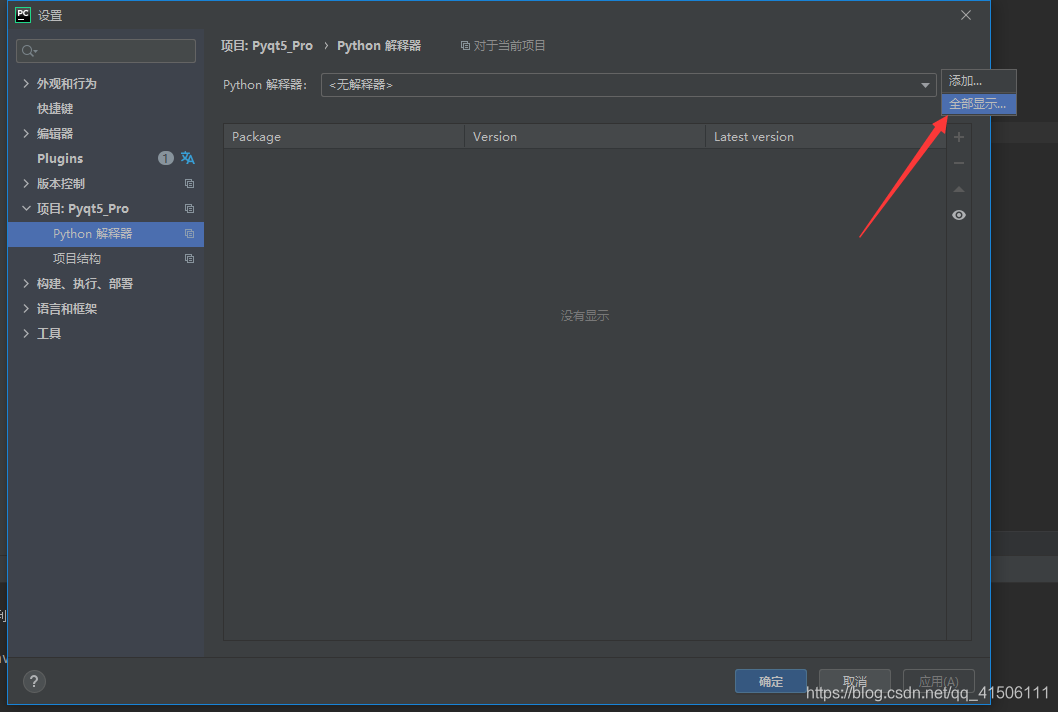Expand the 编辑器 section
Screen dimensions: 1058x712
(x=26, y=133)
